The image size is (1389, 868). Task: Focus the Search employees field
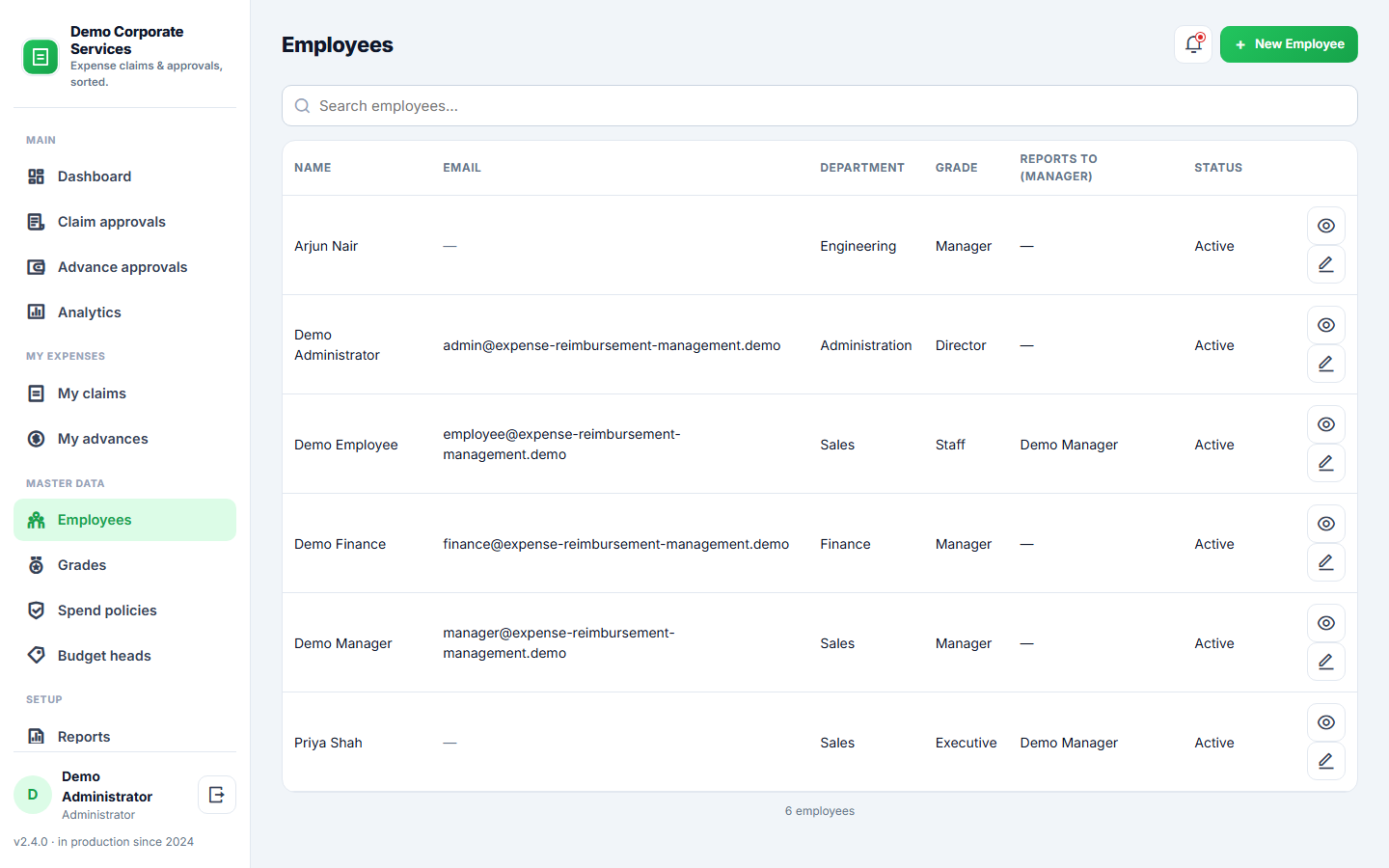pos(820,106)
